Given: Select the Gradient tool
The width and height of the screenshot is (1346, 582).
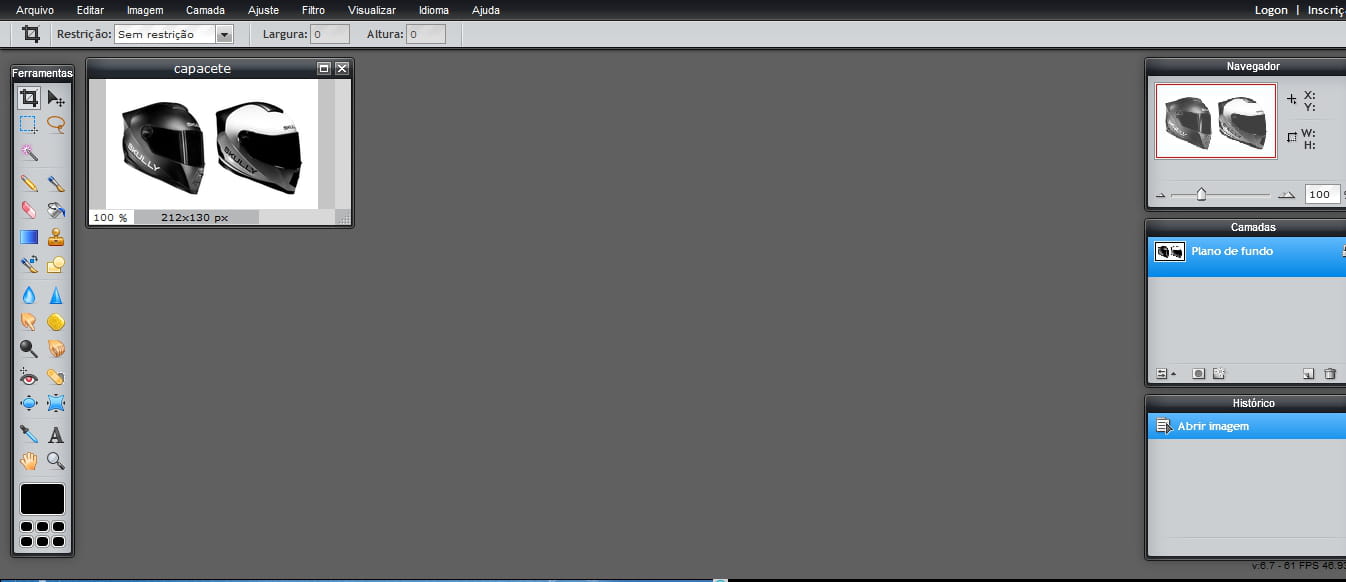Looking at the screenshot, I should click(x=29, y=238).
